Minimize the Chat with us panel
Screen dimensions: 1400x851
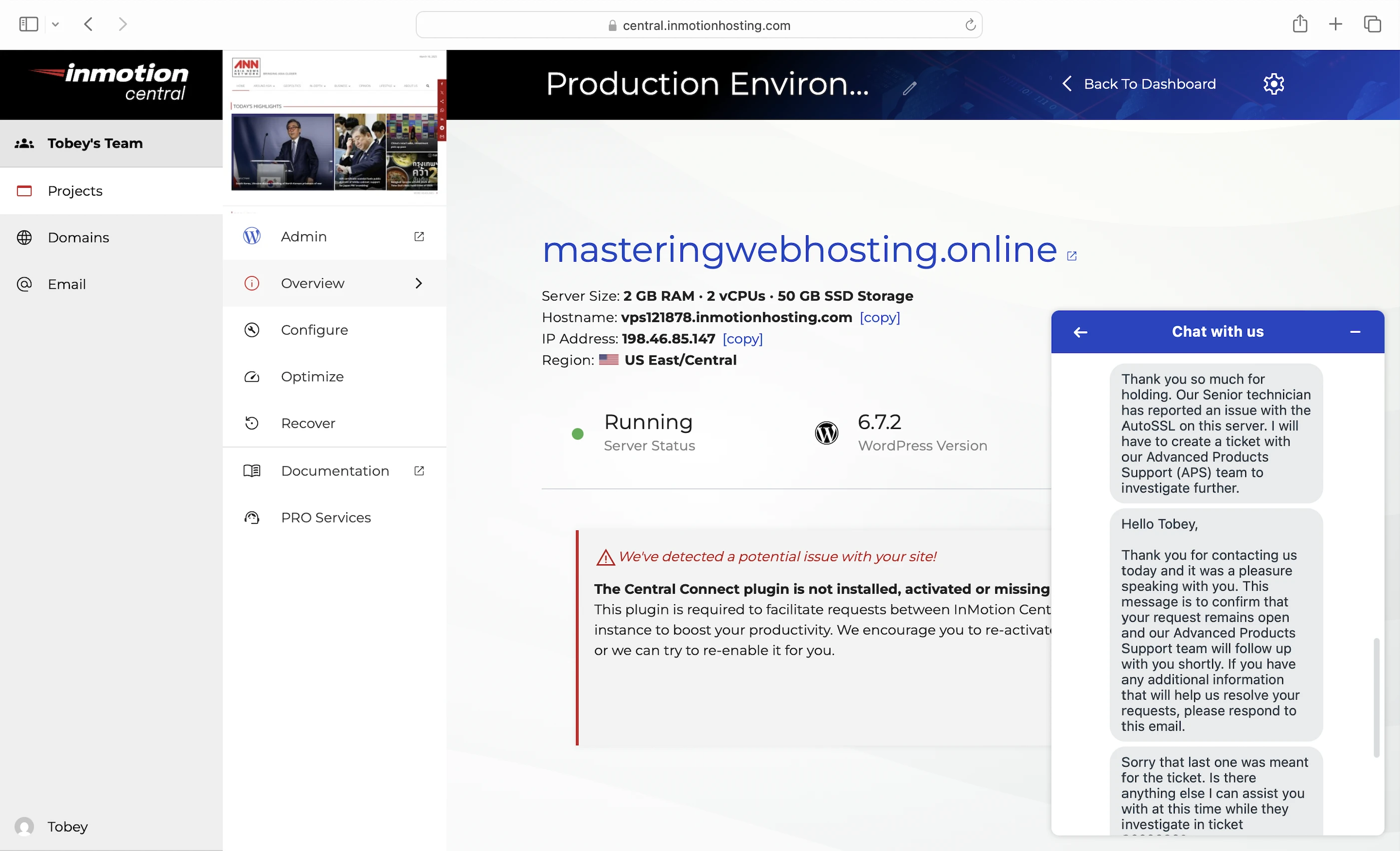tap(1355, 332)
